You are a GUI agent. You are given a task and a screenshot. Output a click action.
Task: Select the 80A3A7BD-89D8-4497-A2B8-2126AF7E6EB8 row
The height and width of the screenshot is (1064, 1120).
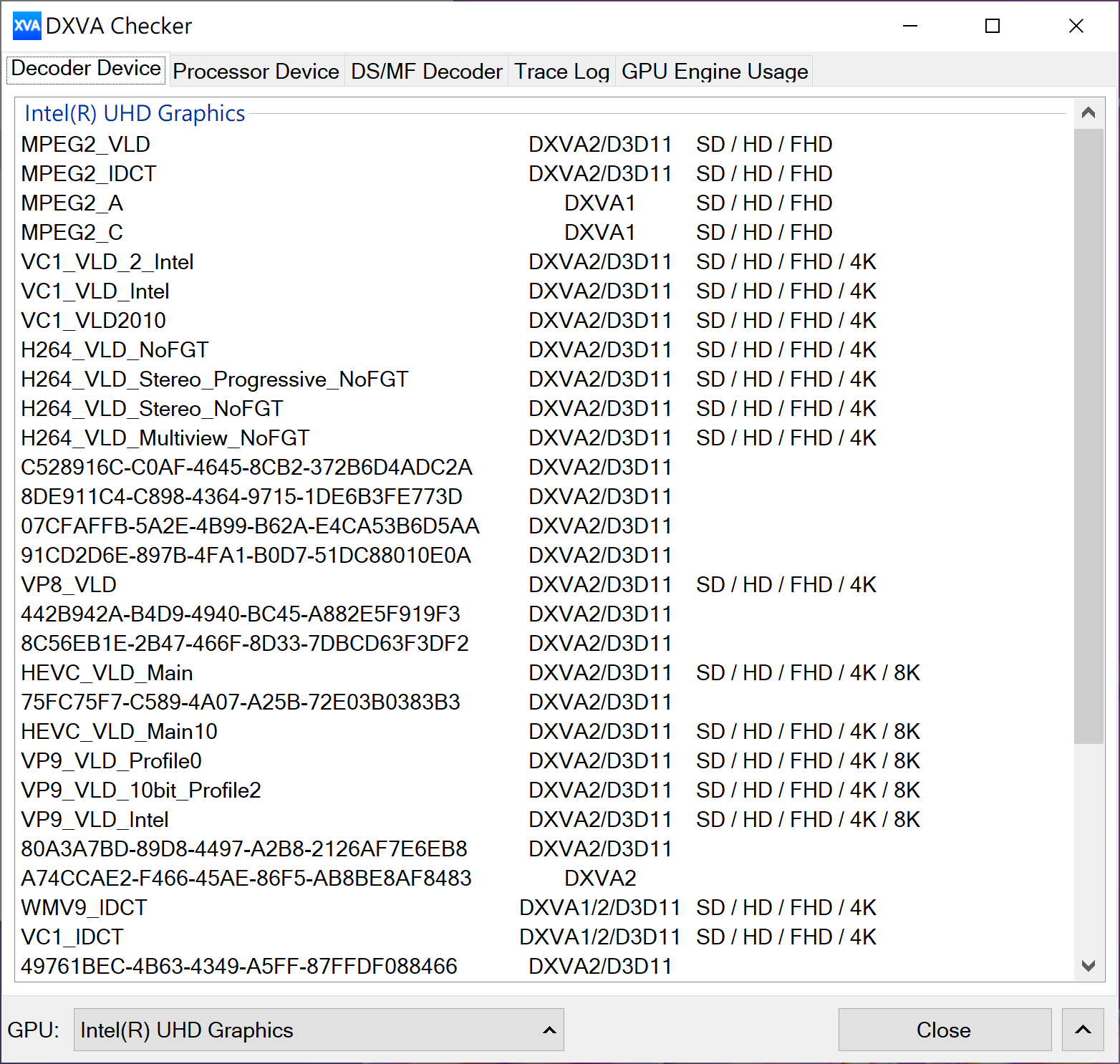tap(544, 848)
